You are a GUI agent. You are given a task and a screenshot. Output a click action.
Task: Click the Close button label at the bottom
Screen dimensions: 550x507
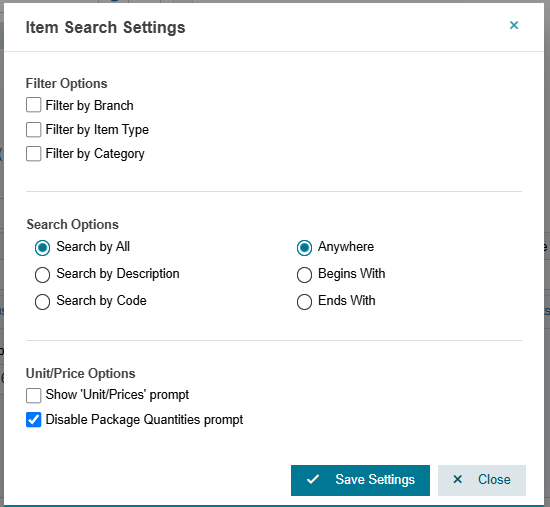point(494,479)
